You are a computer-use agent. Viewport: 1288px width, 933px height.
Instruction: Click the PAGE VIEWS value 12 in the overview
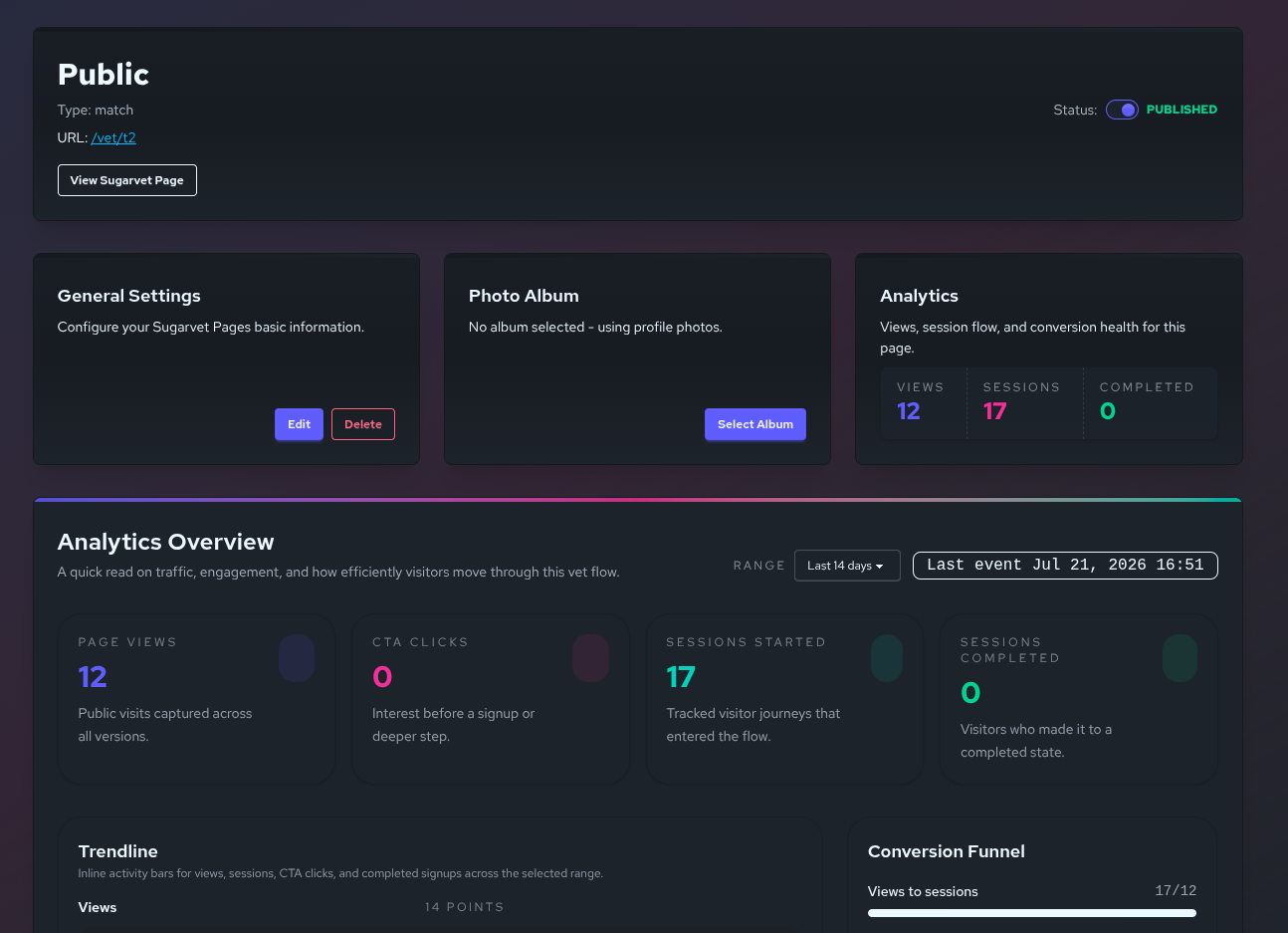(93, 677)
